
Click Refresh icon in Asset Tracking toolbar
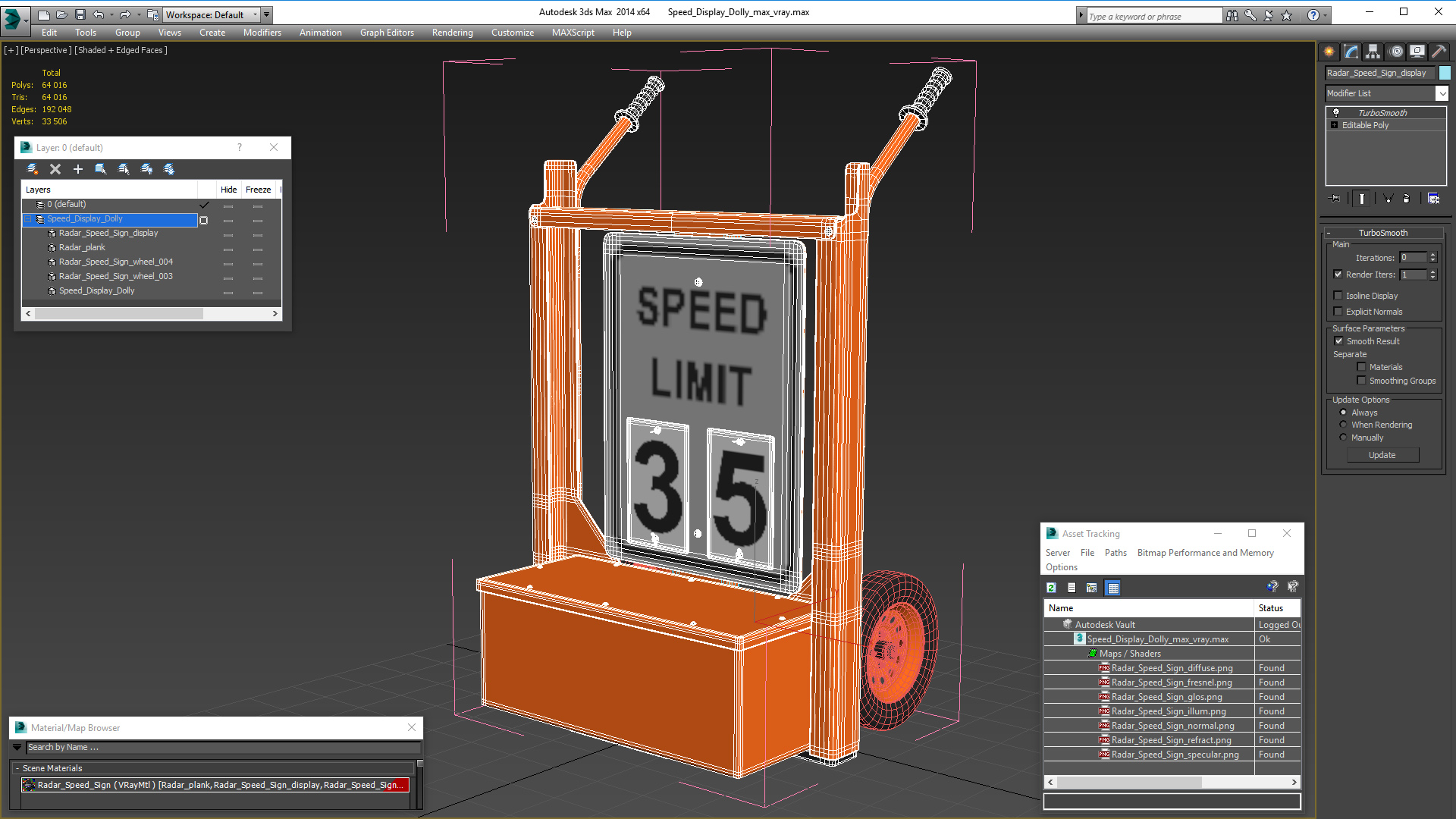pyautogui.click(x=1051, y=588)
